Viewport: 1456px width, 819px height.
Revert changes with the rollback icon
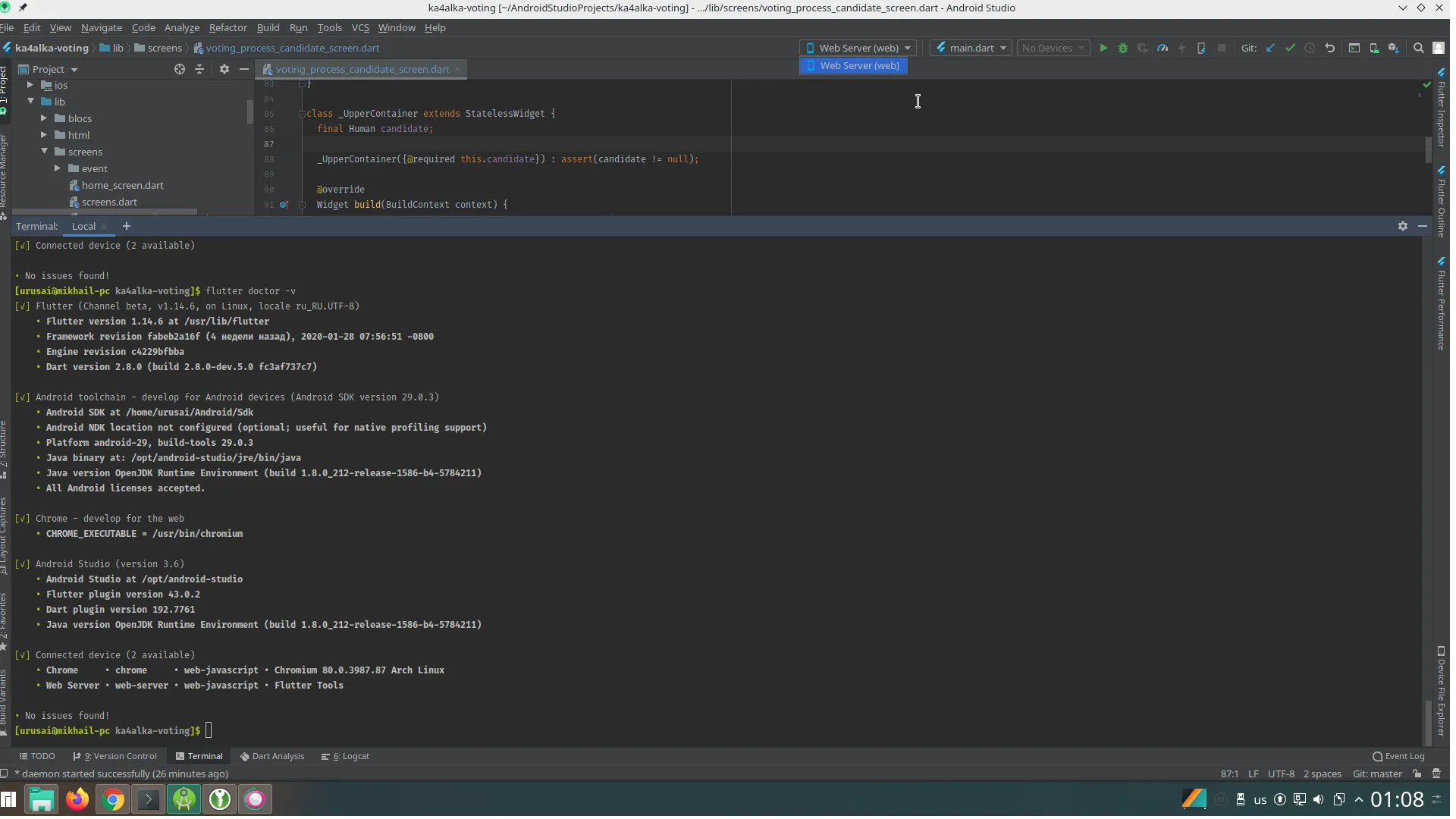click(x=1330, y=48)
